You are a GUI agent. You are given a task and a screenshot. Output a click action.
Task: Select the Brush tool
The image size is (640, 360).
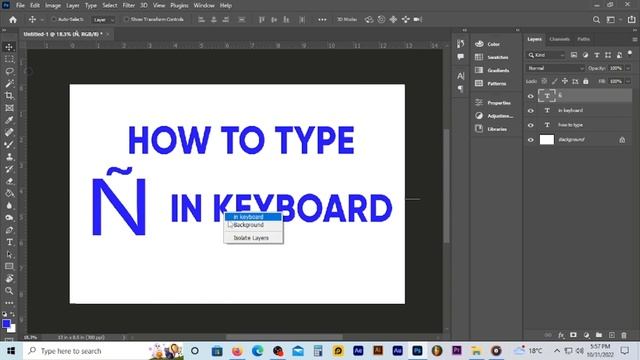point(9,144)
